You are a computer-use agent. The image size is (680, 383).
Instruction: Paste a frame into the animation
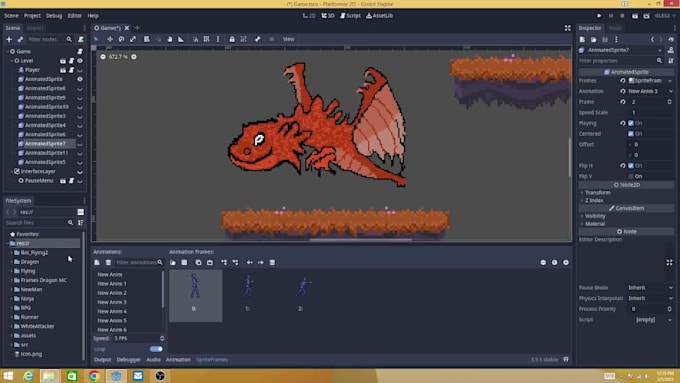pos(210,262)
